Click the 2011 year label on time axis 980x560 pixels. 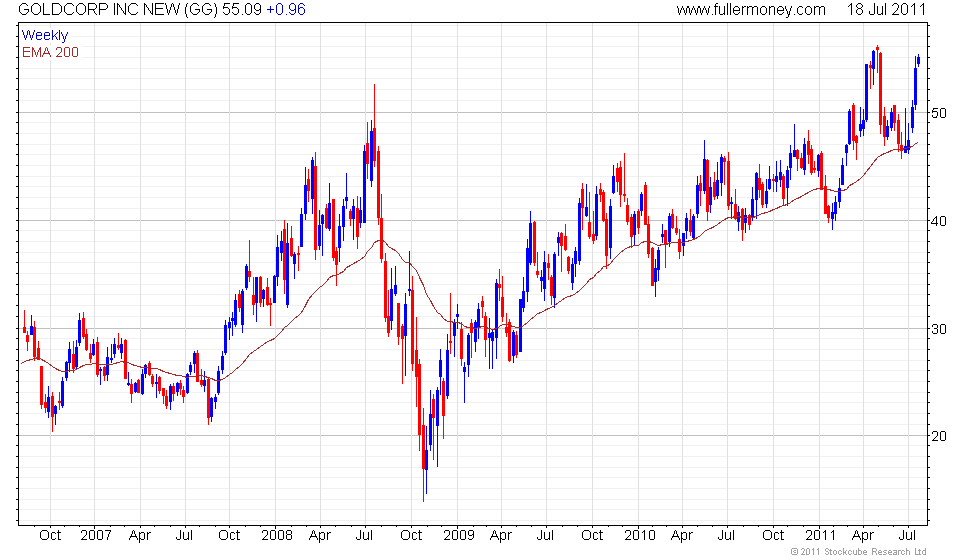(x=820, y=536)
